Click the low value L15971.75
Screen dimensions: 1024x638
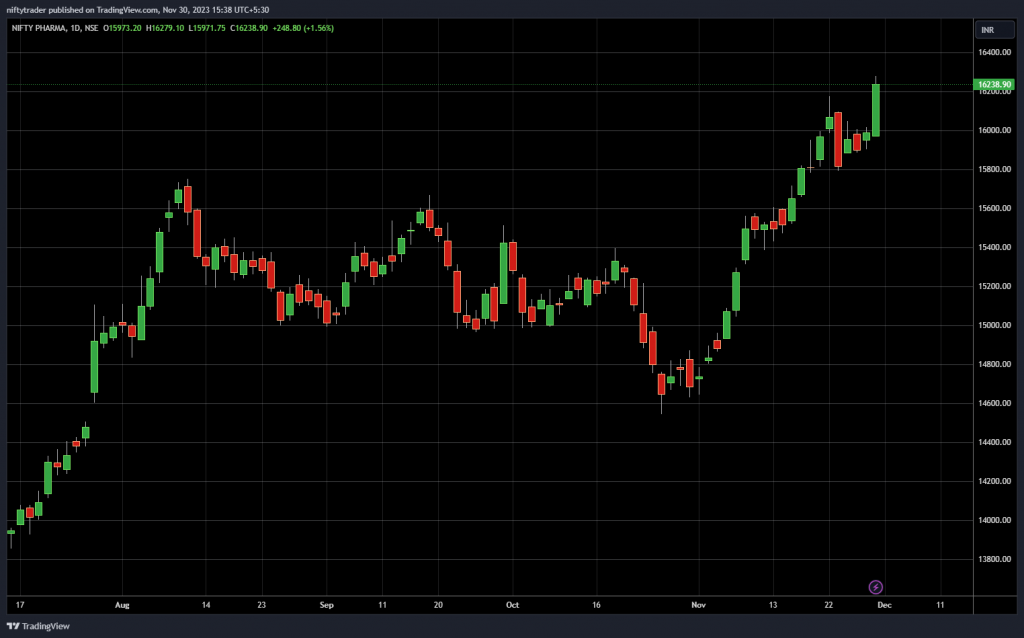click(207, 28)
